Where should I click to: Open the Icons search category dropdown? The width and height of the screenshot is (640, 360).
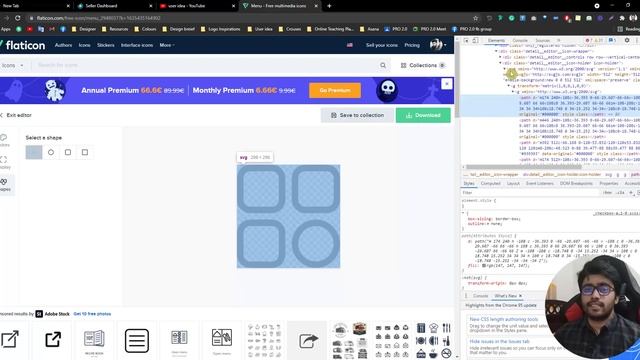coord(12,65)
